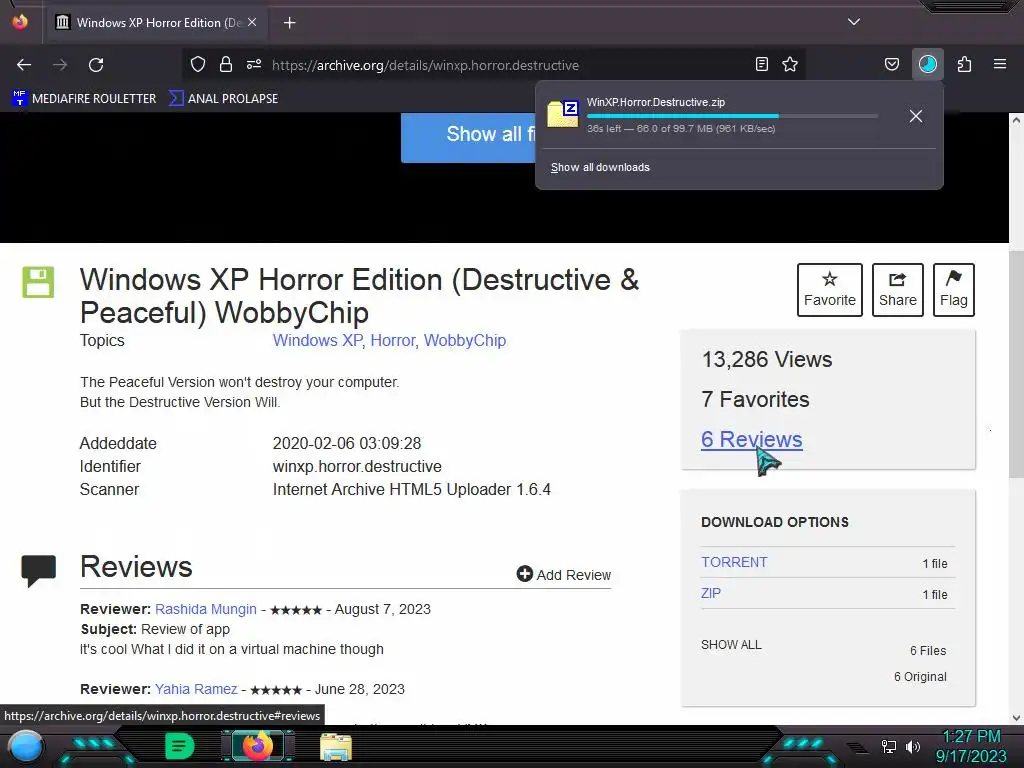Click the Flag button
The height and width of the screenshot is (768, 1024).
pyautogui.click(x=953, y=290)
